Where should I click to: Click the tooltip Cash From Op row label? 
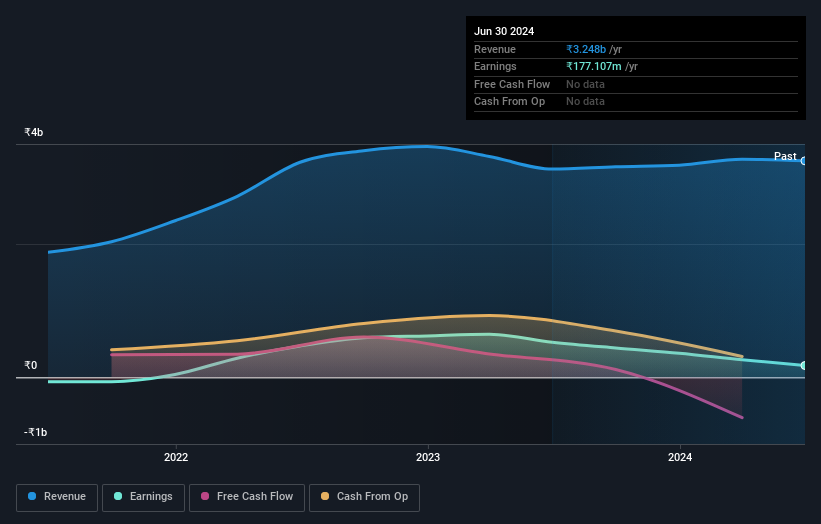click(509, 102)
